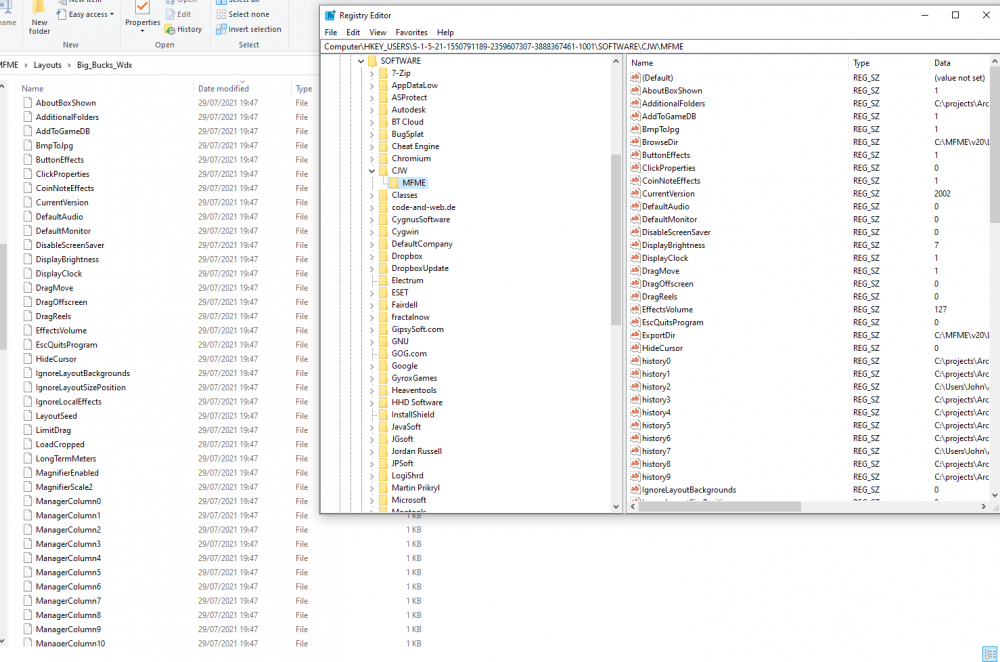Open the Help menu in Registry Editor
This screenshot has width=1000, height=662.
(x=445, y=33)
